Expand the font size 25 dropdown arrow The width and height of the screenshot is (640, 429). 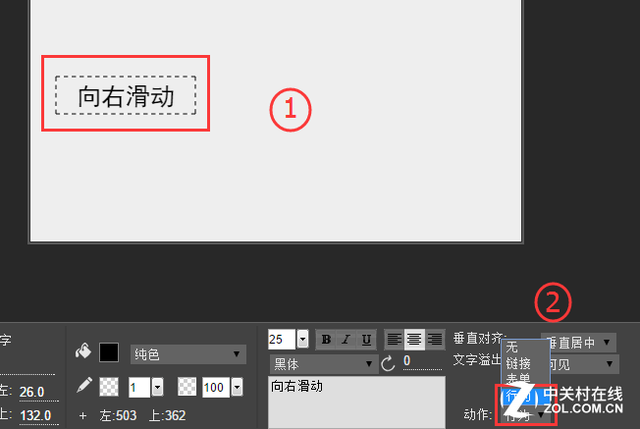tap(302, 339)
